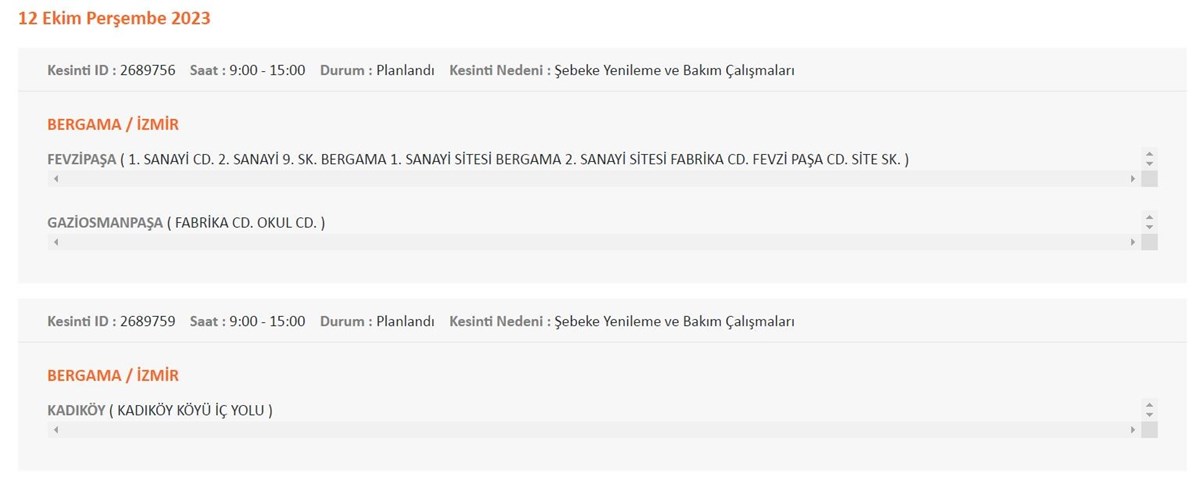The height and width of the screenshot is (481, 1200).
Task: Click the first BERGAMA / İZMİR heading
Action: 113,125
